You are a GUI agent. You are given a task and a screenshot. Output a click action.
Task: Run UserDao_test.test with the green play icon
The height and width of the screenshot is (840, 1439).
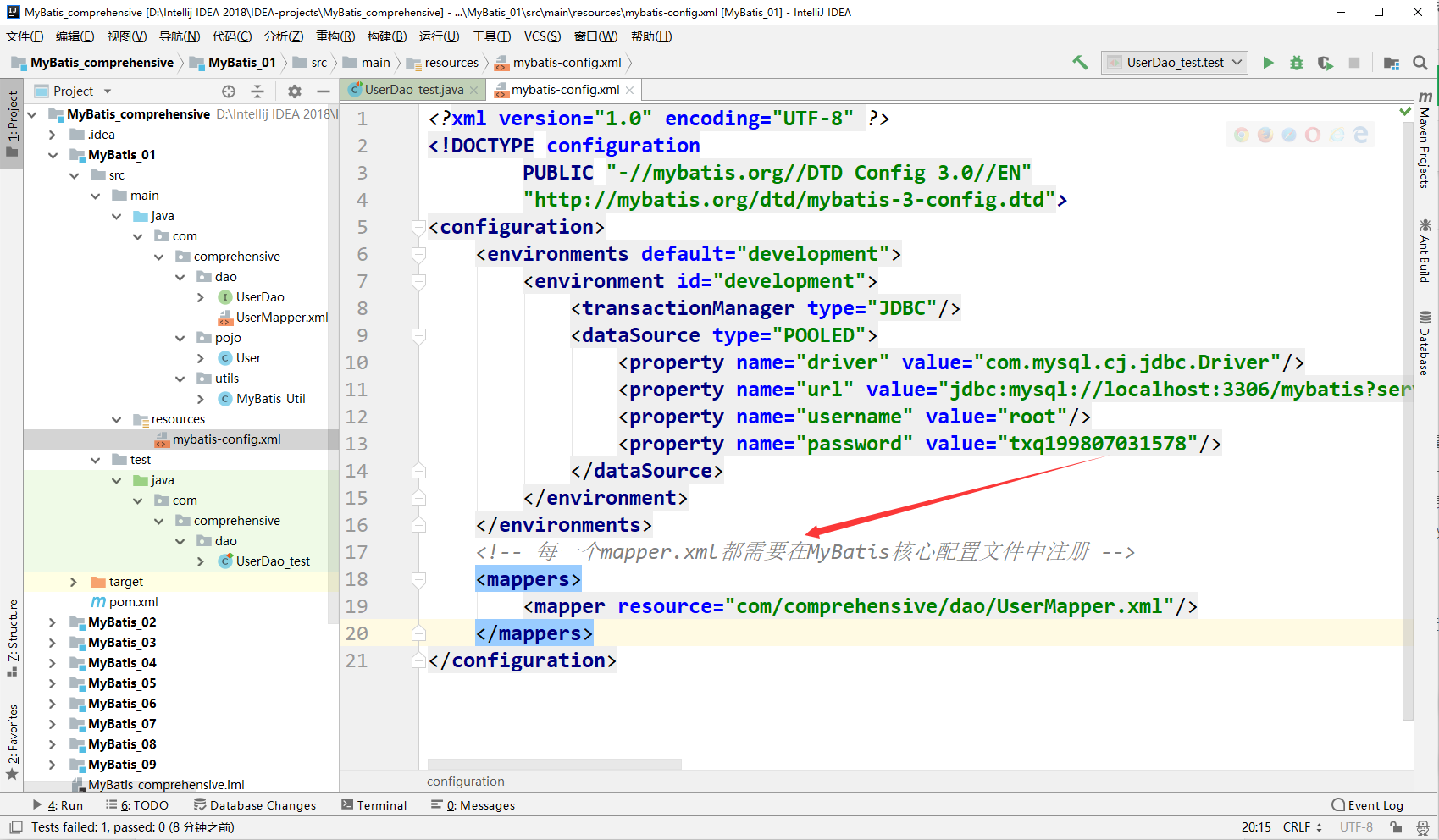pyautogui.click(x=1268, y=63)
